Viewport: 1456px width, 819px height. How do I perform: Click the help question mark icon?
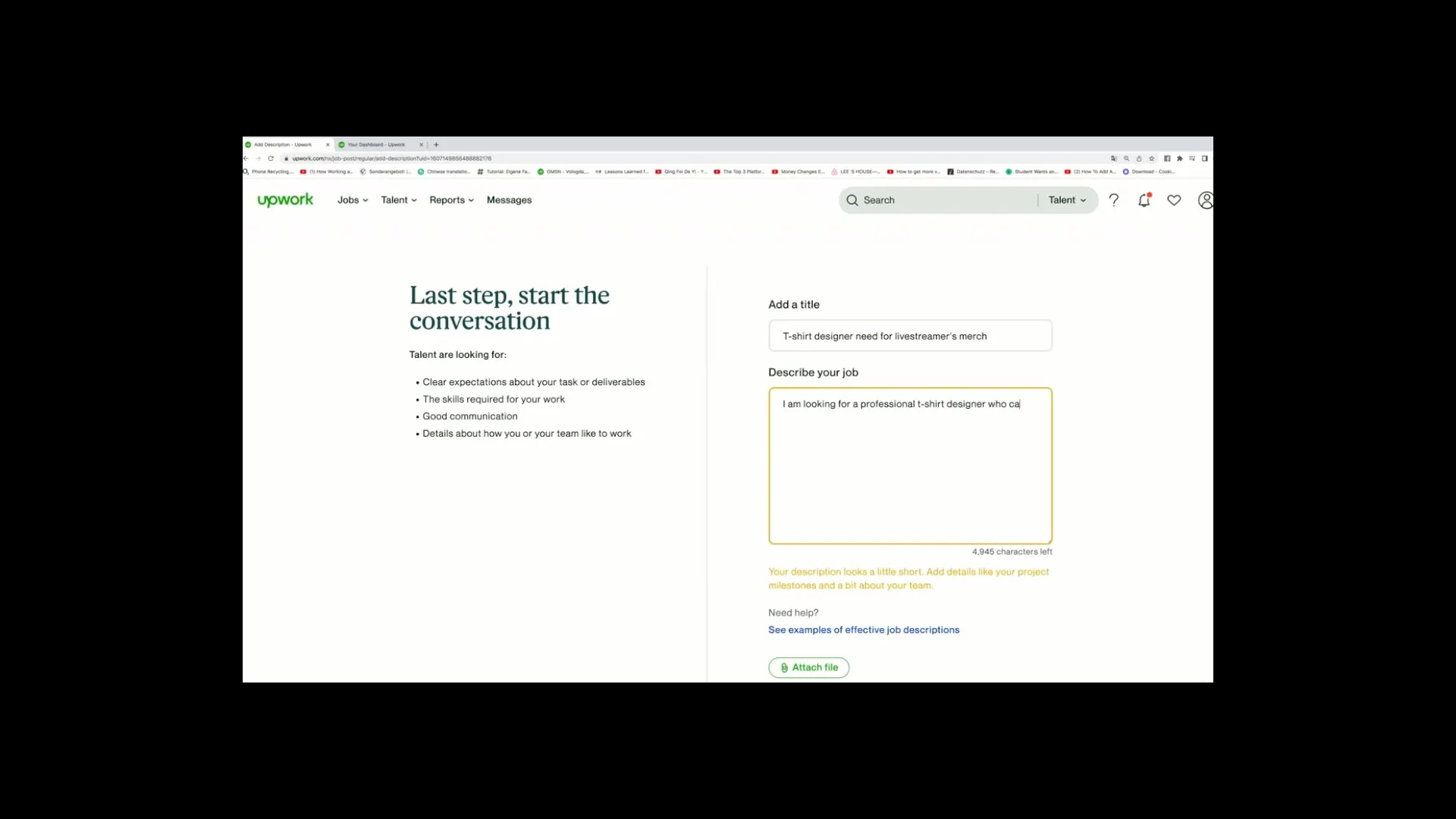tap(1113, 199)
